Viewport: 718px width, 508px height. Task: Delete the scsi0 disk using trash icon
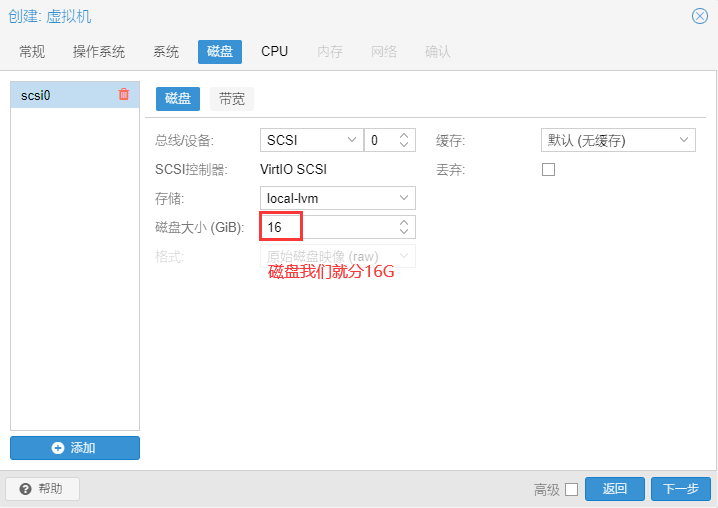tap(124, 95)
